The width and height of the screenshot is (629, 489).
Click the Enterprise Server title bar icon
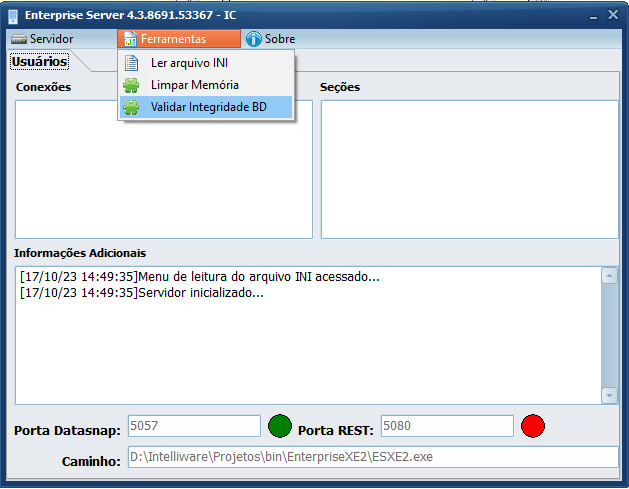[13, 15]
